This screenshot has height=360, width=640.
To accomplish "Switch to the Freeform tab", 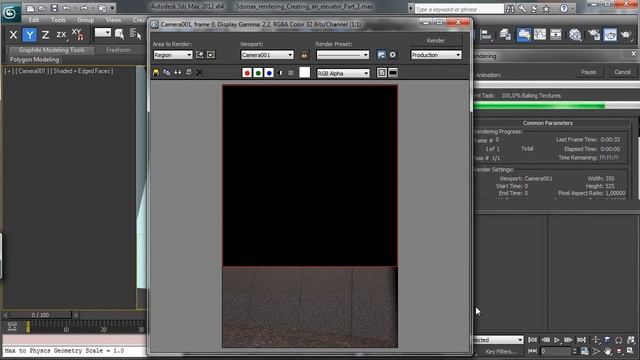I will (x=118, y=50).
